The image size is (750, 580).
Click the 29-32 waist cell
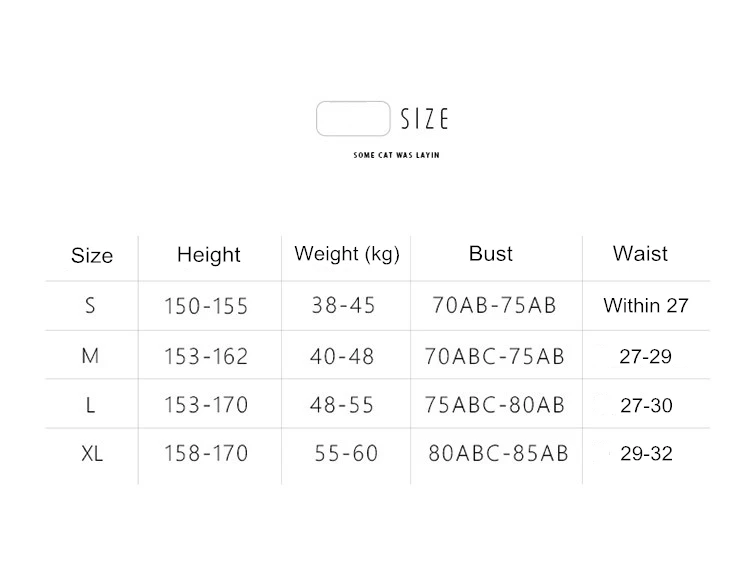tap(646, 453)
